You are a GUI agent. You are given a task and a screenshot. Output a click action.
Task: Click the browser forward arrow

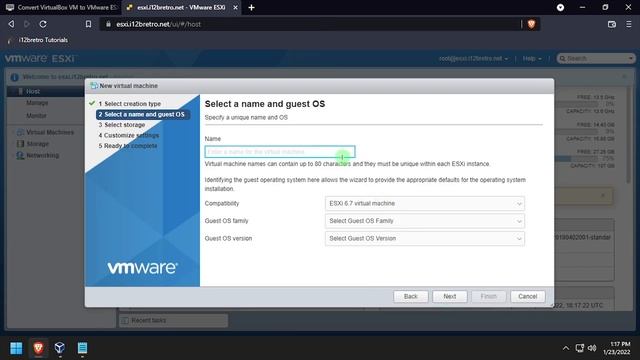[x=27, y=24]
